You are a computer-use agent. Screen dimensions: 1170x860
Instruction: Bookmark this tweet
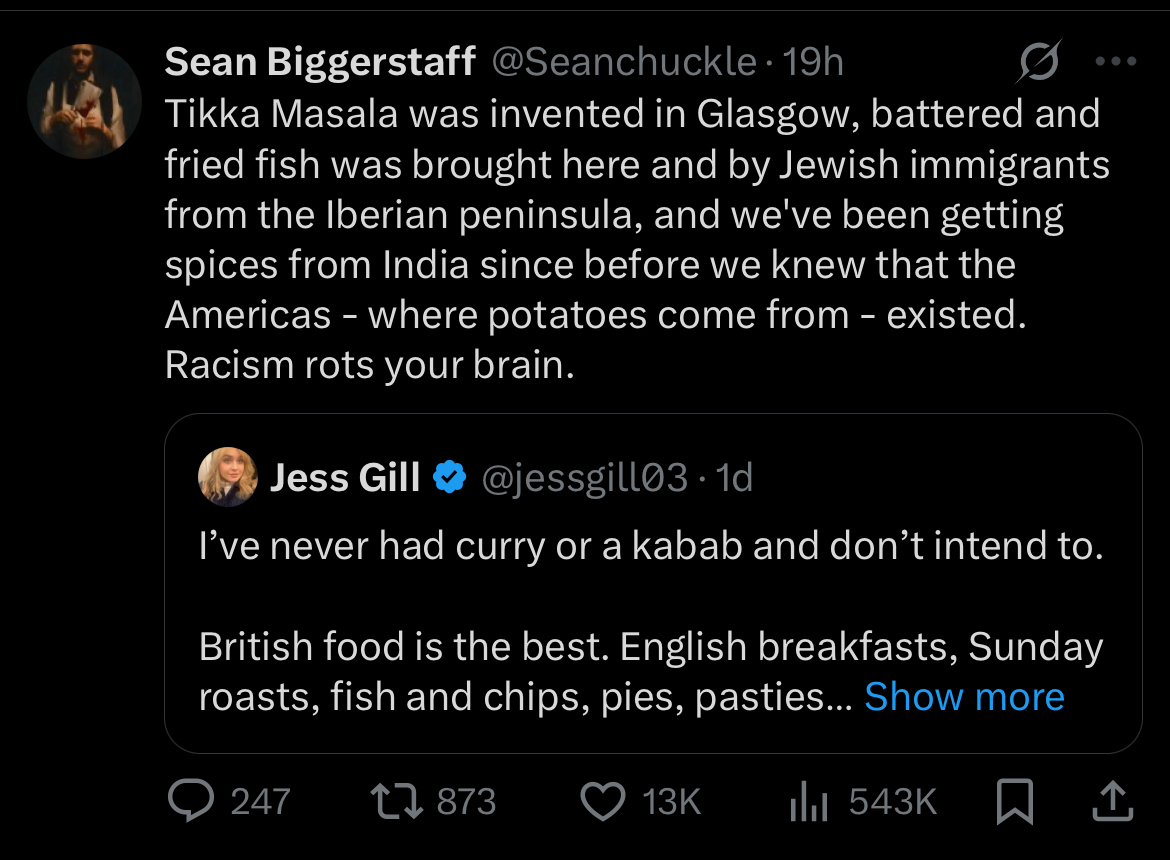(1016, 801)
